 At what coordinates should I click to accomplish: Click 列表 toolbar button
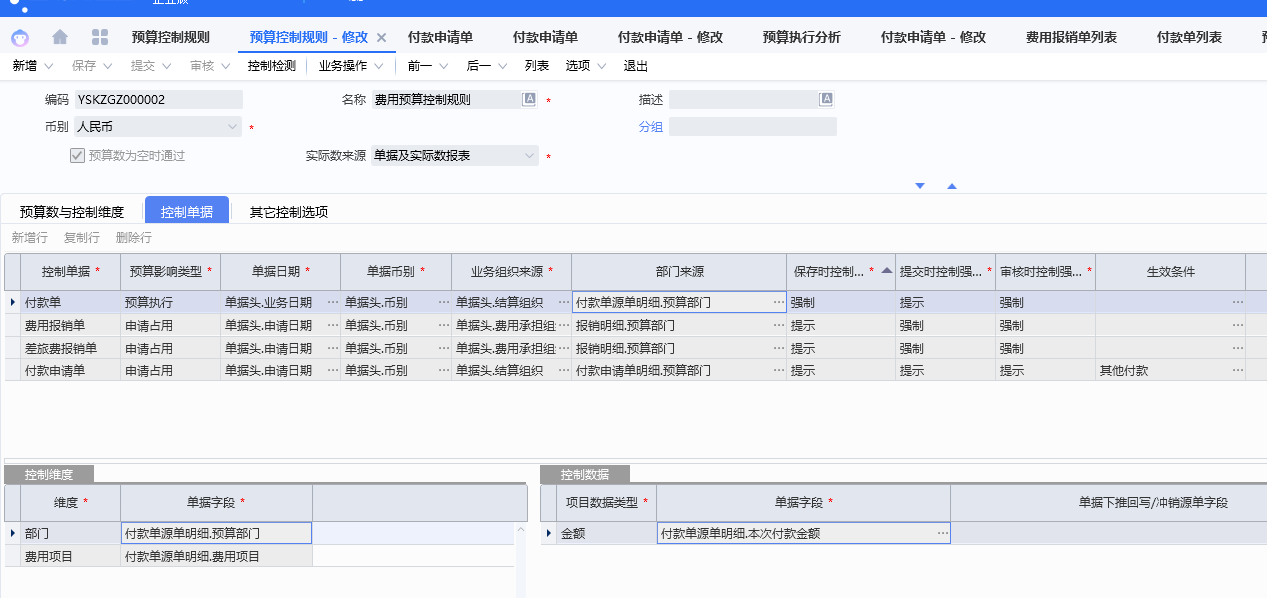(537, 66)
